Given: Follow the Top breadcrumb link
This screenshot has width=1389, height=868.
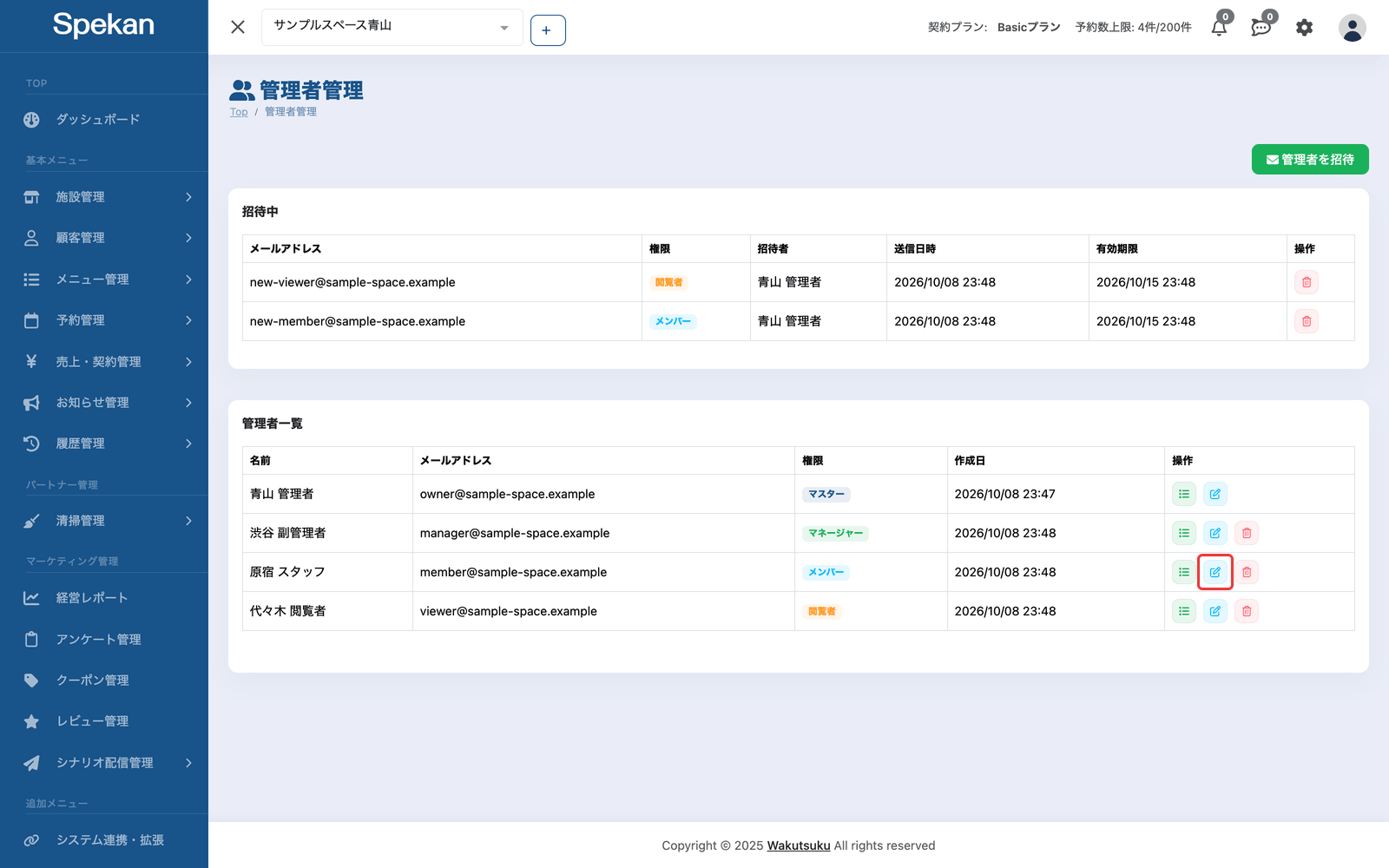Looking at the screenshot, I should [x=239, y=112].
